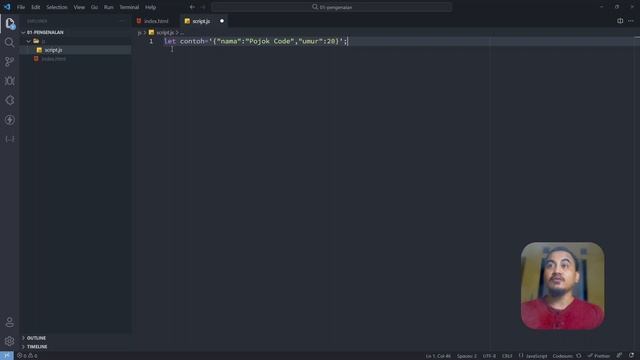The height and width of the screenshot is (360, 640).
Task: Click the js folder icon in explorer
Action: pyautogui.click(x=36, y=41)
